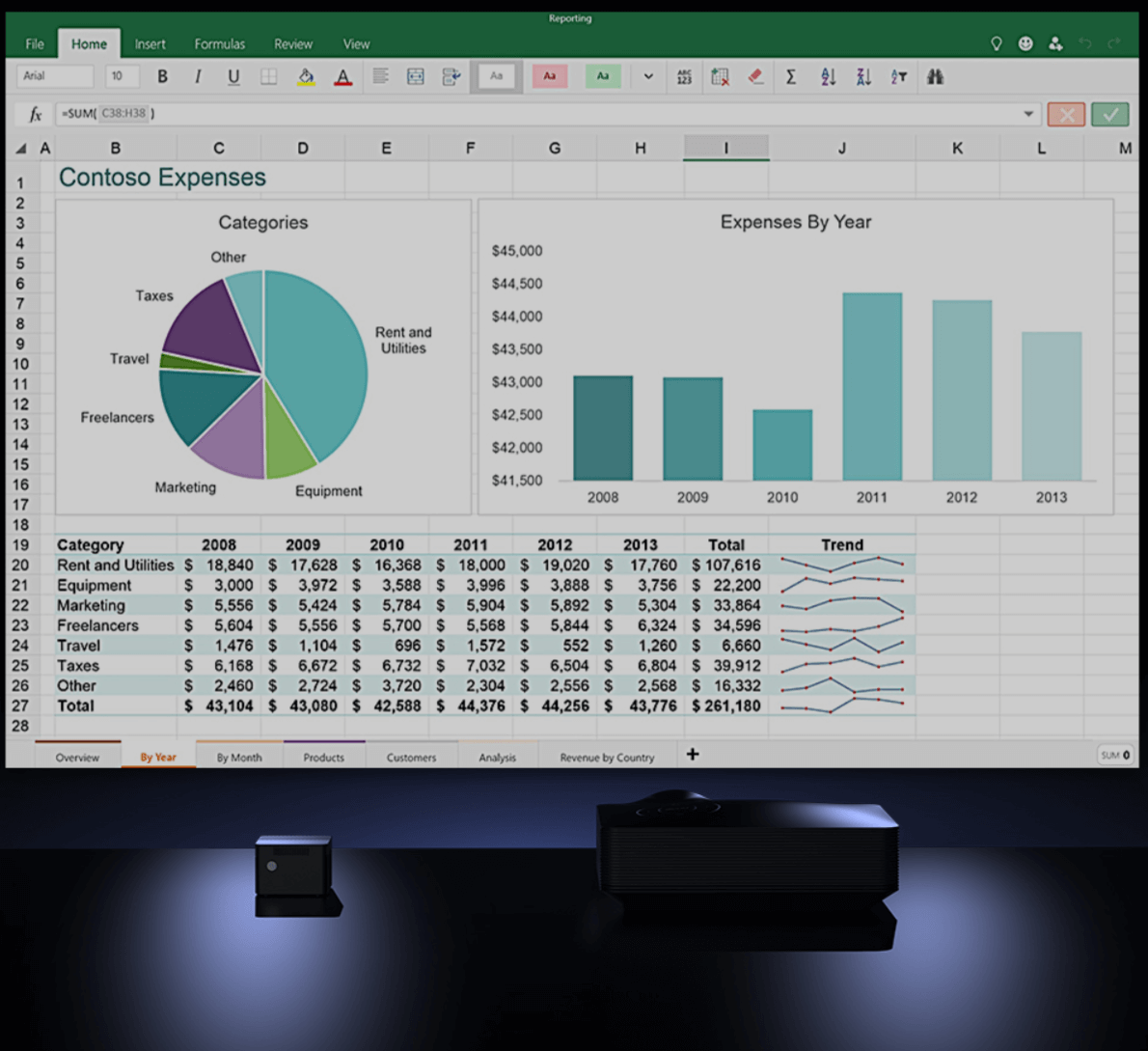Image resolution: width=1148 pixels, height=1051 pixels.
Task: Select the By Year sheet tab
Action: pos(158,758)
